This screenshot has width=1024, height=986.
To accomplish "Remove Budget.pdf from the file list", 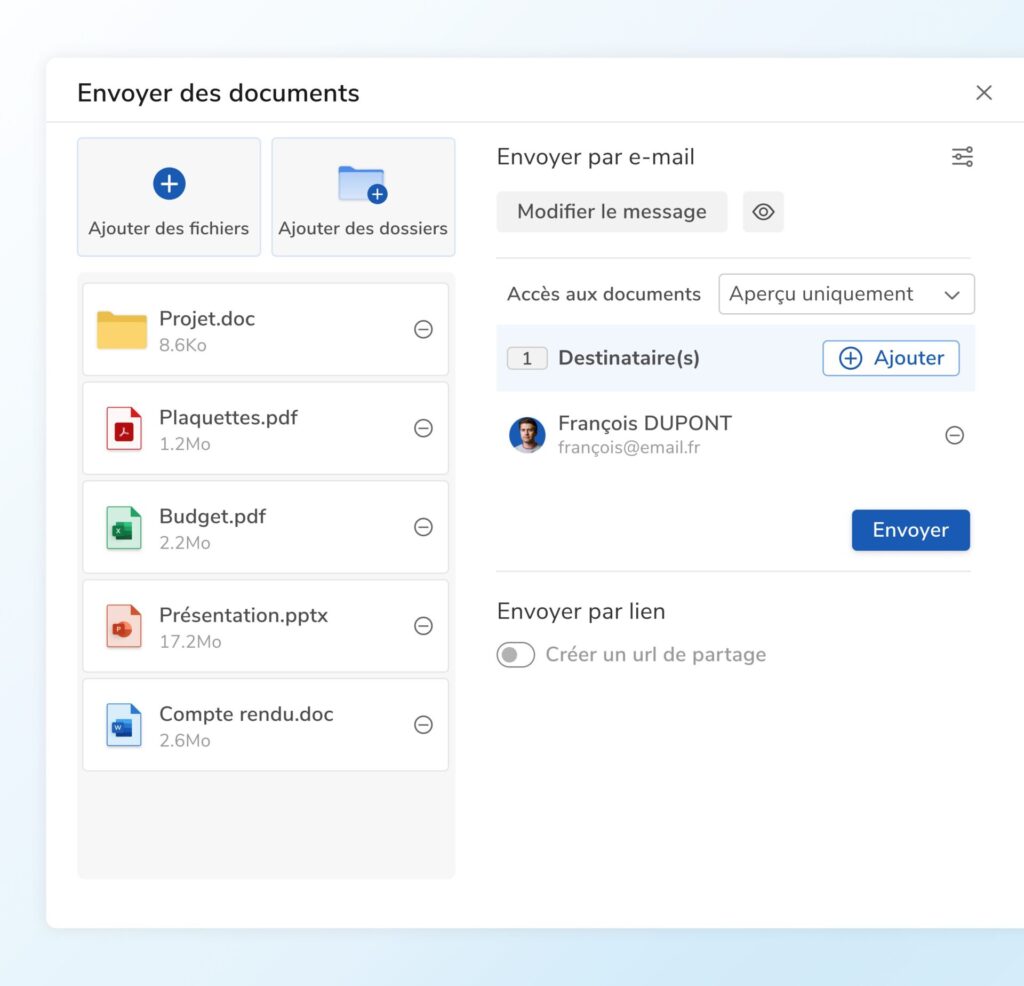I will pos(423,527).
